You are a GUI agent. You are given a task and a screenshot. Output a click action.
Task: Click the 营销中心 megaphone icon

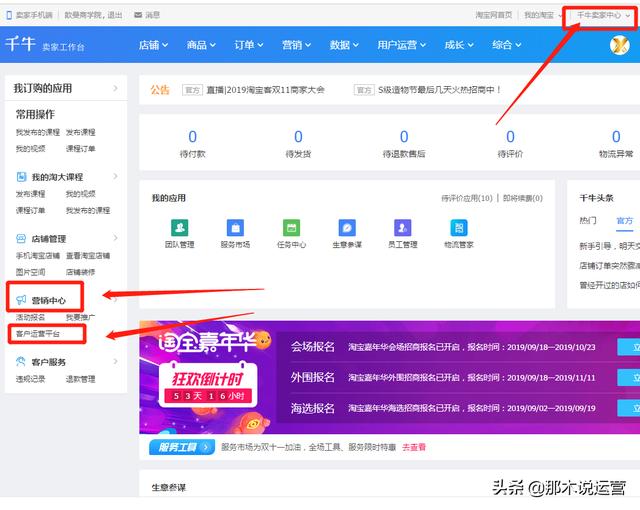21,300
